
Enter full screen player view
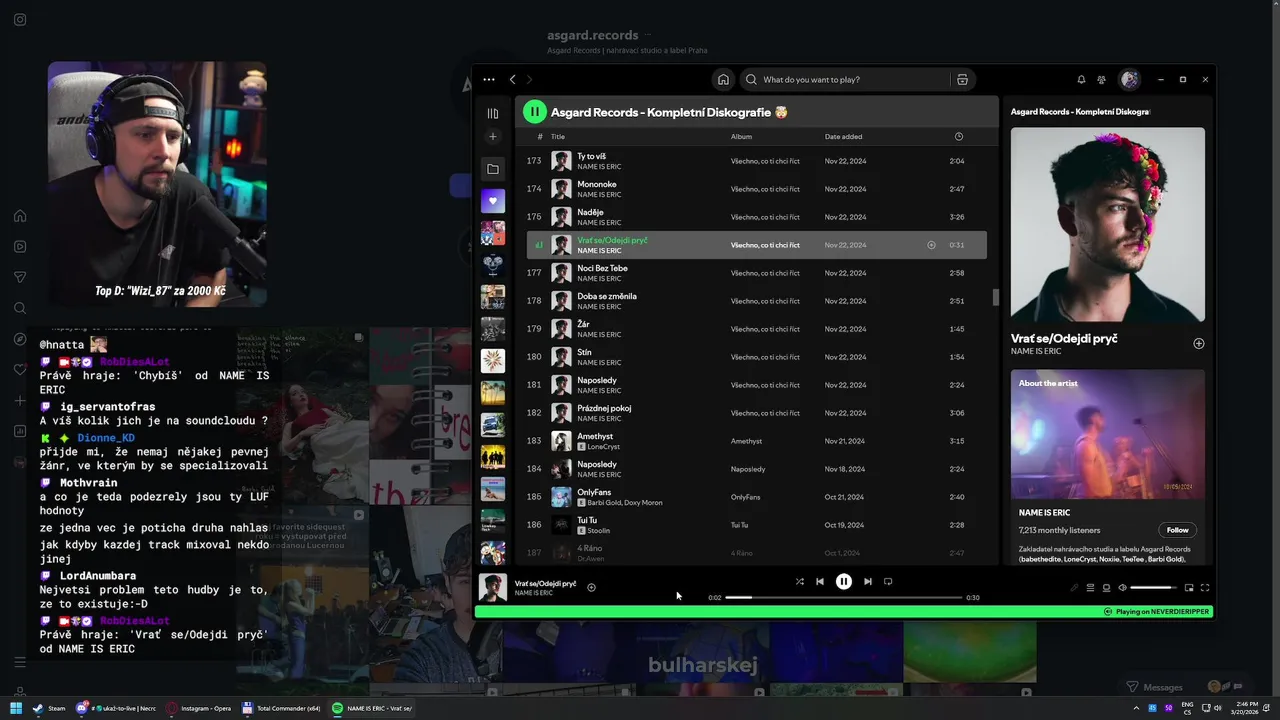(1205, 588)
